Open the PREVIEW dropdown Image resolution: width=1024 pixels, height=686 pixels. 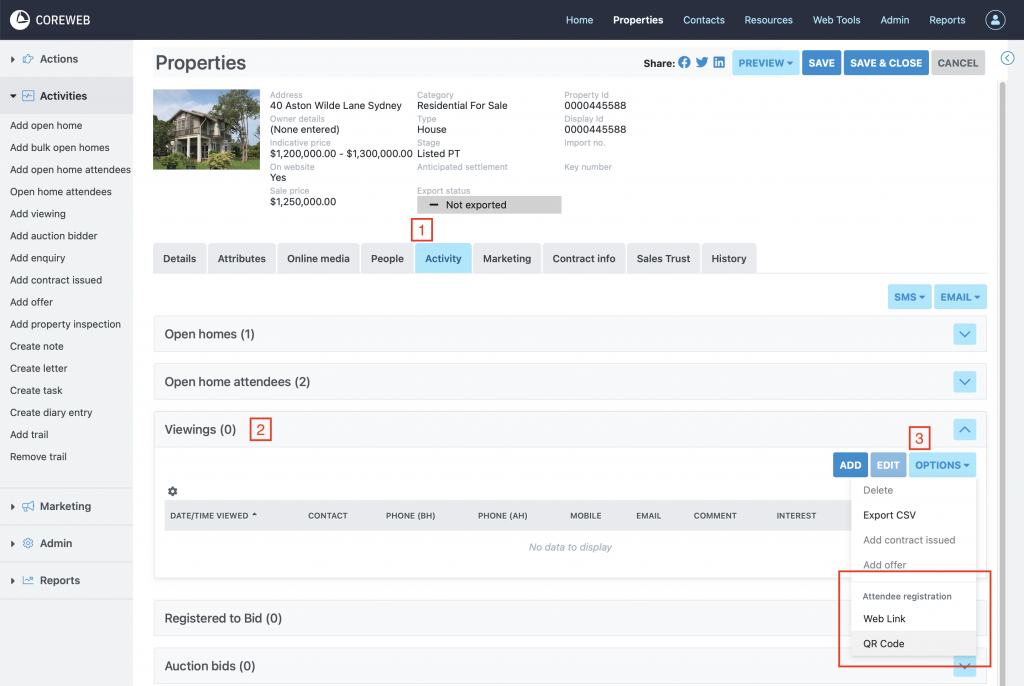coord(765,63)
